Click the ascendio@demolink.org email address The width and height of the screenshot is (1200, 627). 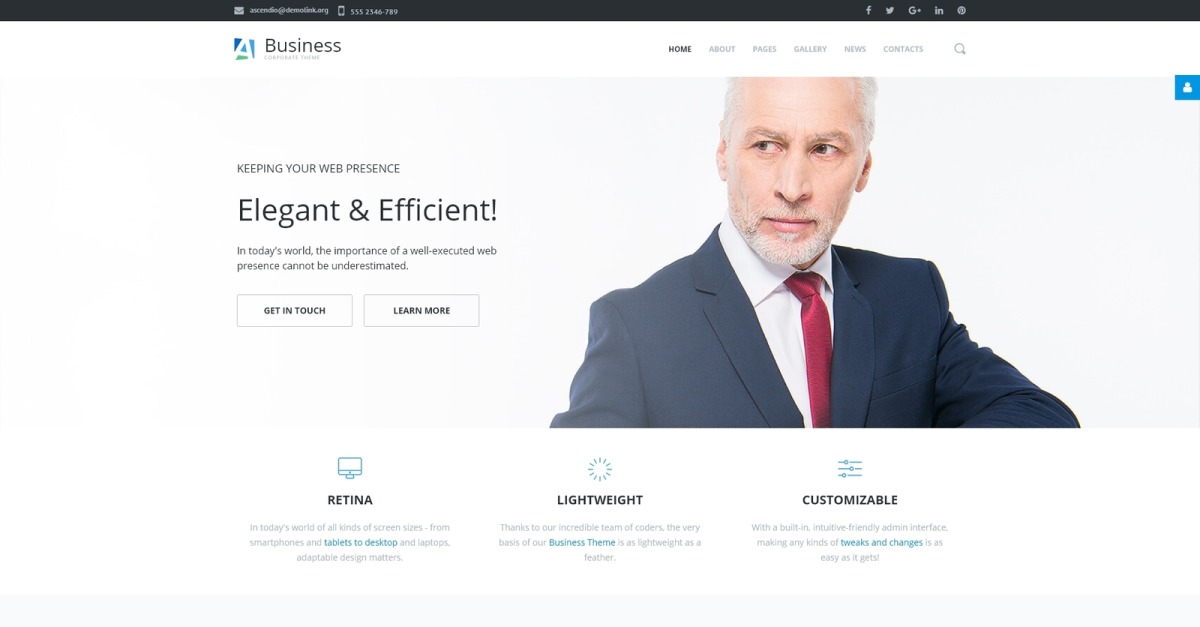pos(289,11)
